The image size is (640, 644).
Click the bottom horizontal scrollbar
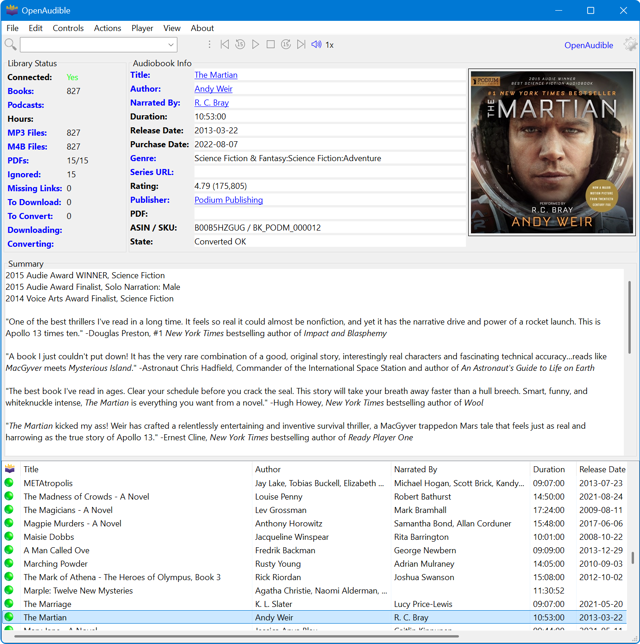coord(237,637)
